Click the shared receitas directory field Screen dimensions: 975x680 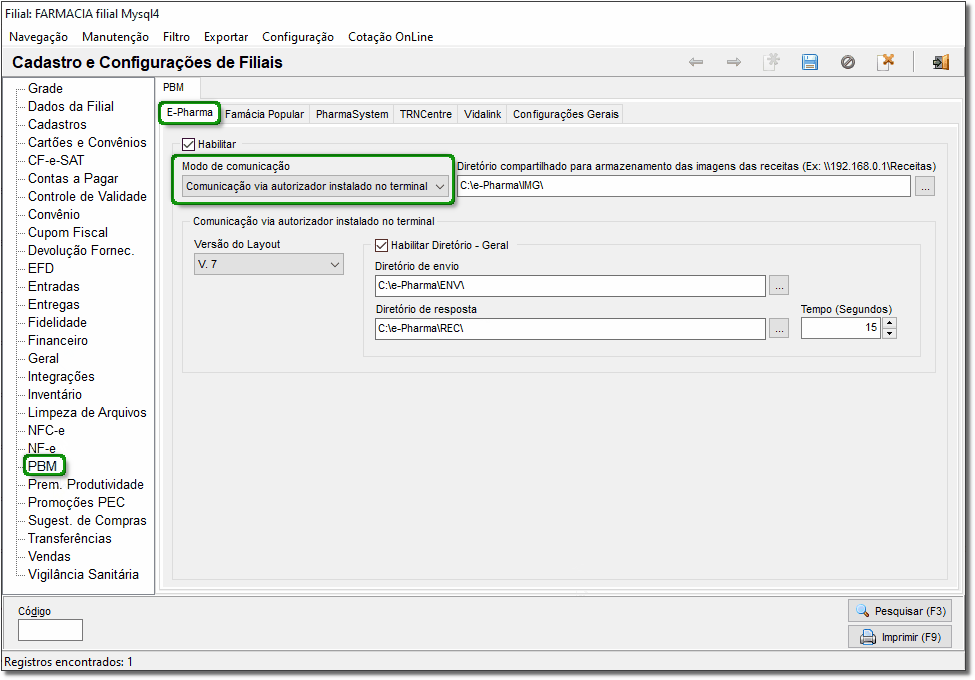click(684, 186)
